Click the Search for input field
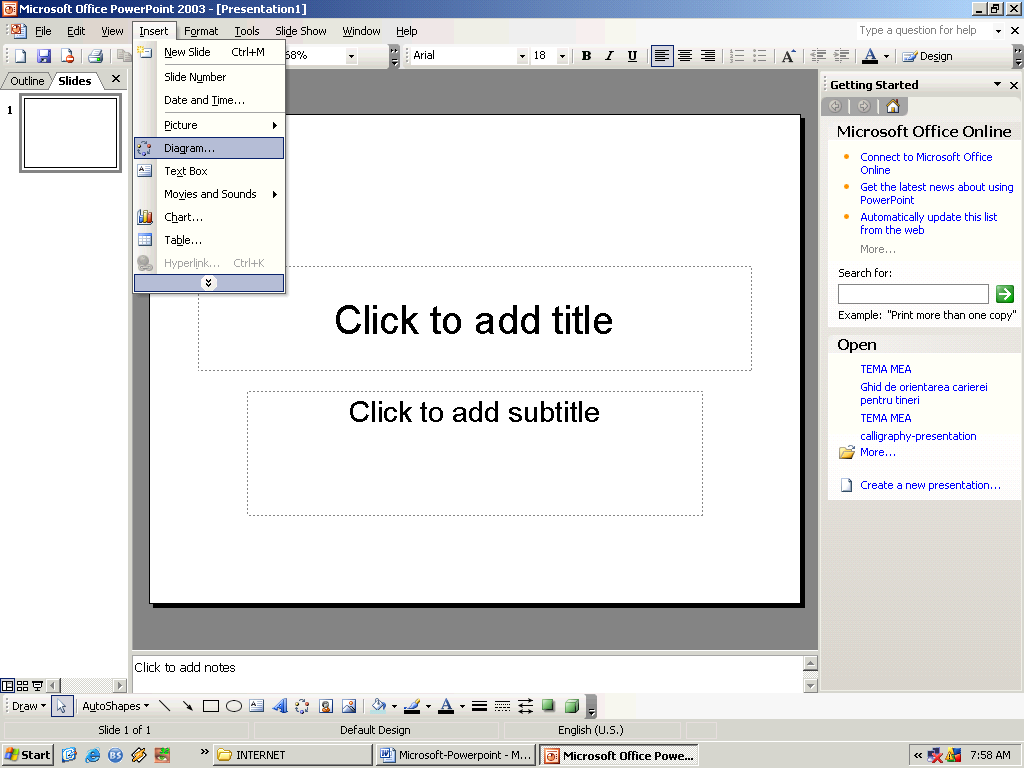The height and width of the screenshot is (768, 1024). point(913,294)
